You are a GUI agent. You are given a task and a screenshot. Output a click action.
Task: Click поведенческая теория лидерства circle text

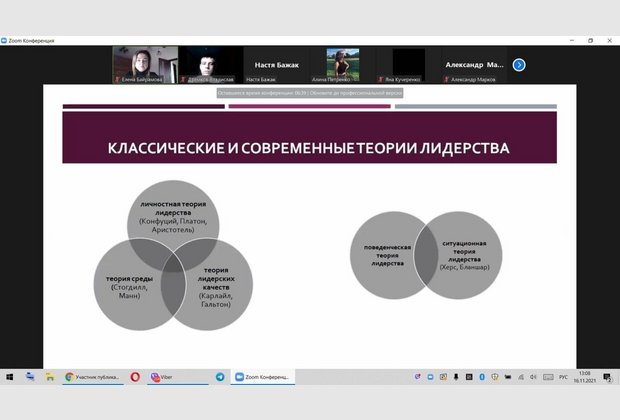coord(388,255)
